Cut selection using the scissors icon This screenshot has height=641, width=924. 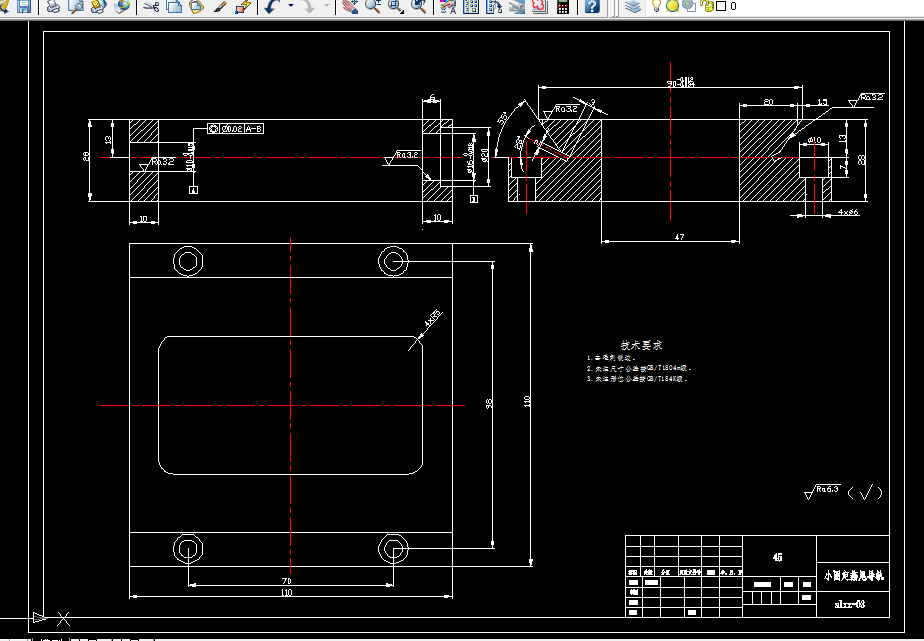click(151, 6)
